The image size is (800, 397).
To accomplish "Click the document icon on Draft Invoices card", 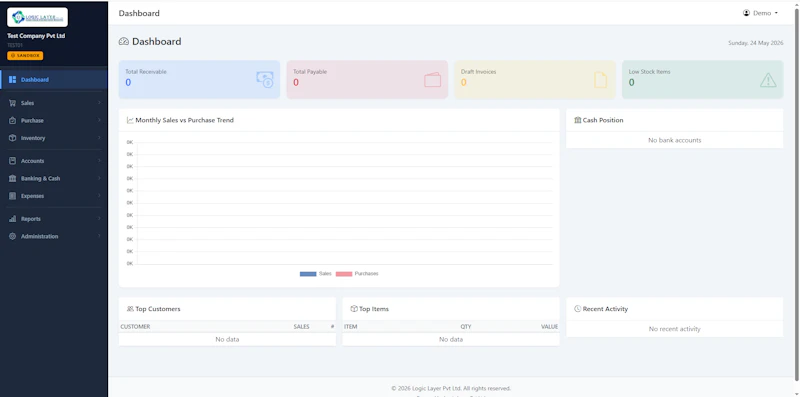I will click(601, 80).
